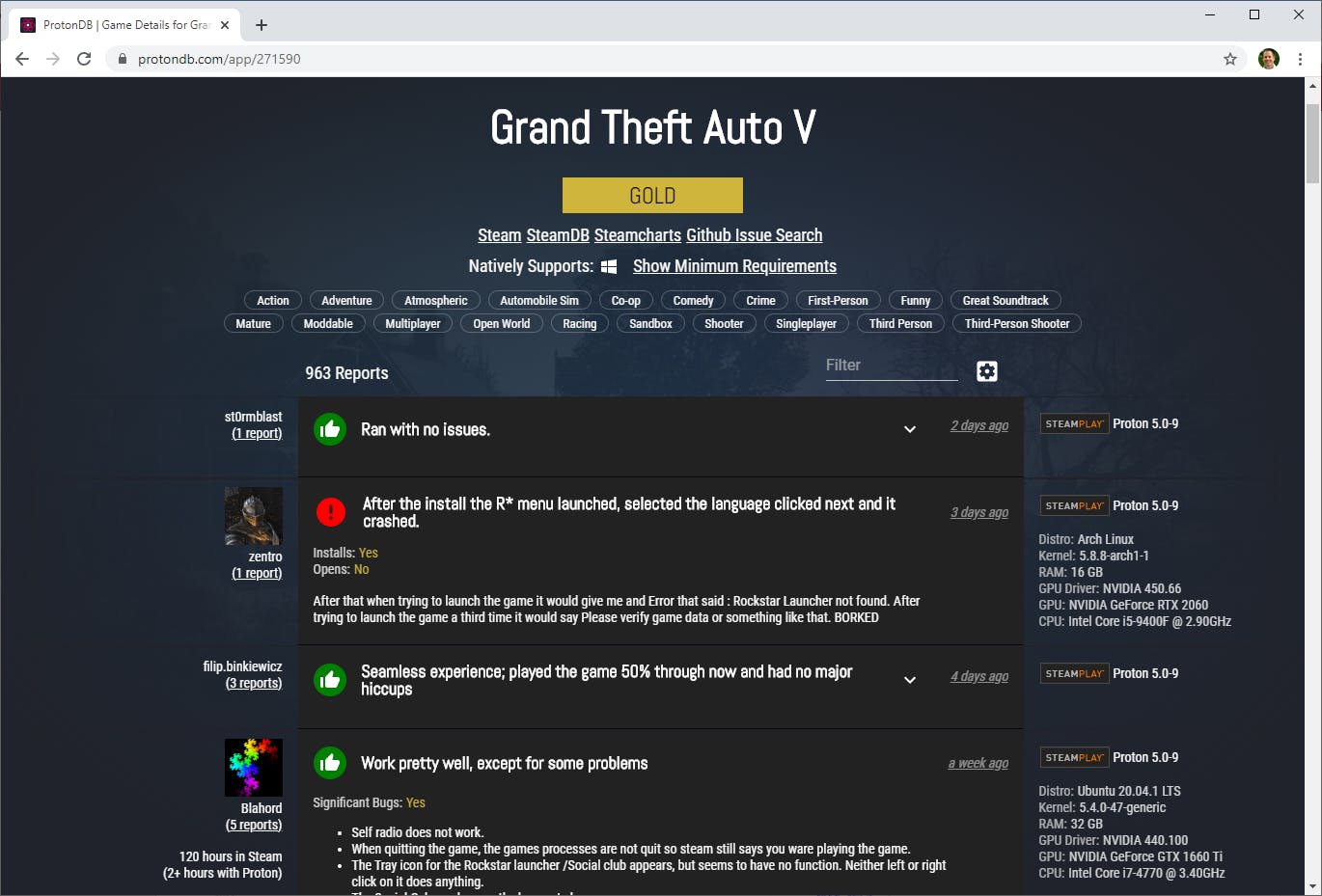Select the ProtonDB Game Details tab
Viewport: 1322px width, 896px height.
tap(125, 25)
